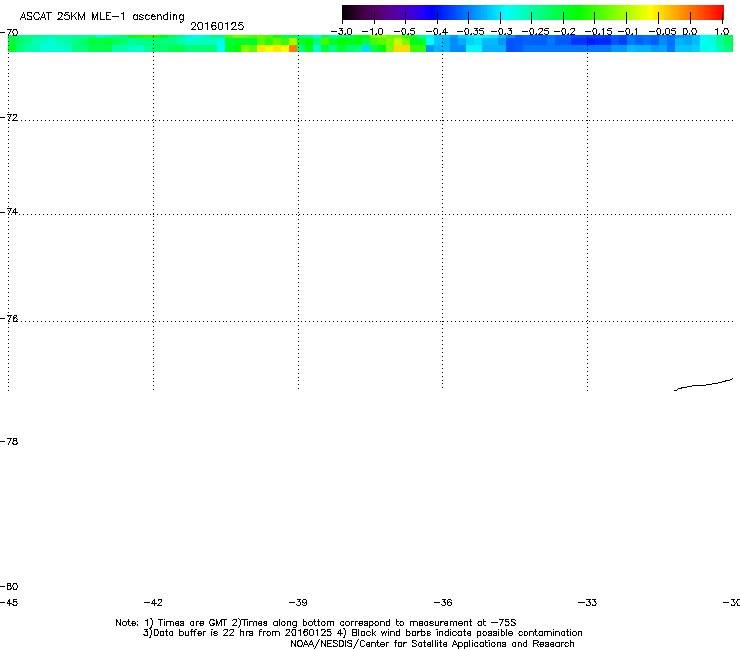Click the -0.4 color scale label
The height and width of the screenshot is (650, 740).
437,32
